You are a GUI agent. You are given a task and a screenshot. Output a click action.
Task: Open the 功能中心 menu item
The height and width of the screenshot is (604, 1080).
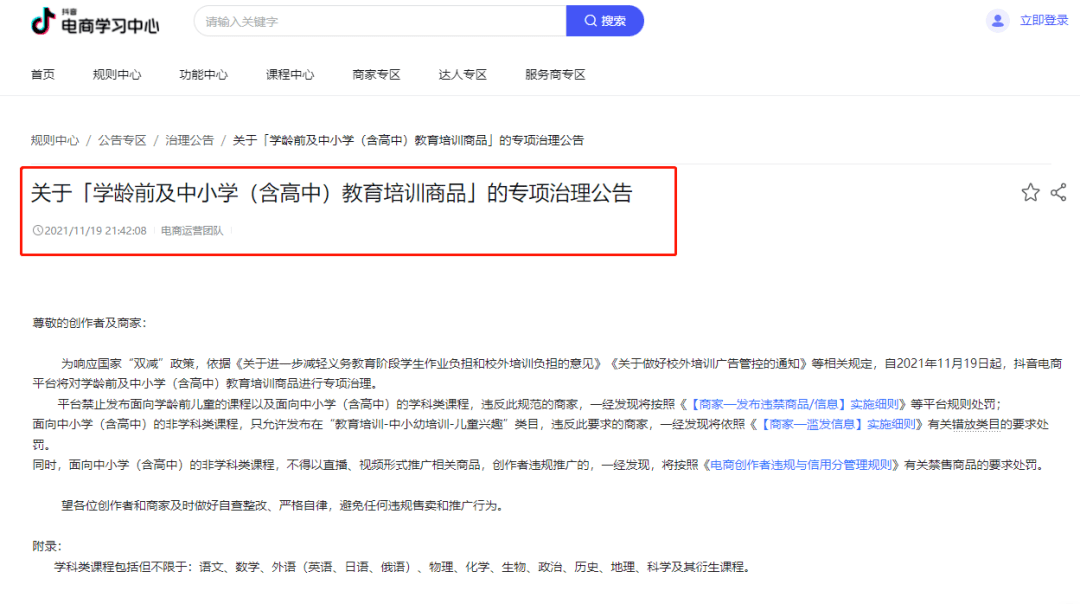203,75
